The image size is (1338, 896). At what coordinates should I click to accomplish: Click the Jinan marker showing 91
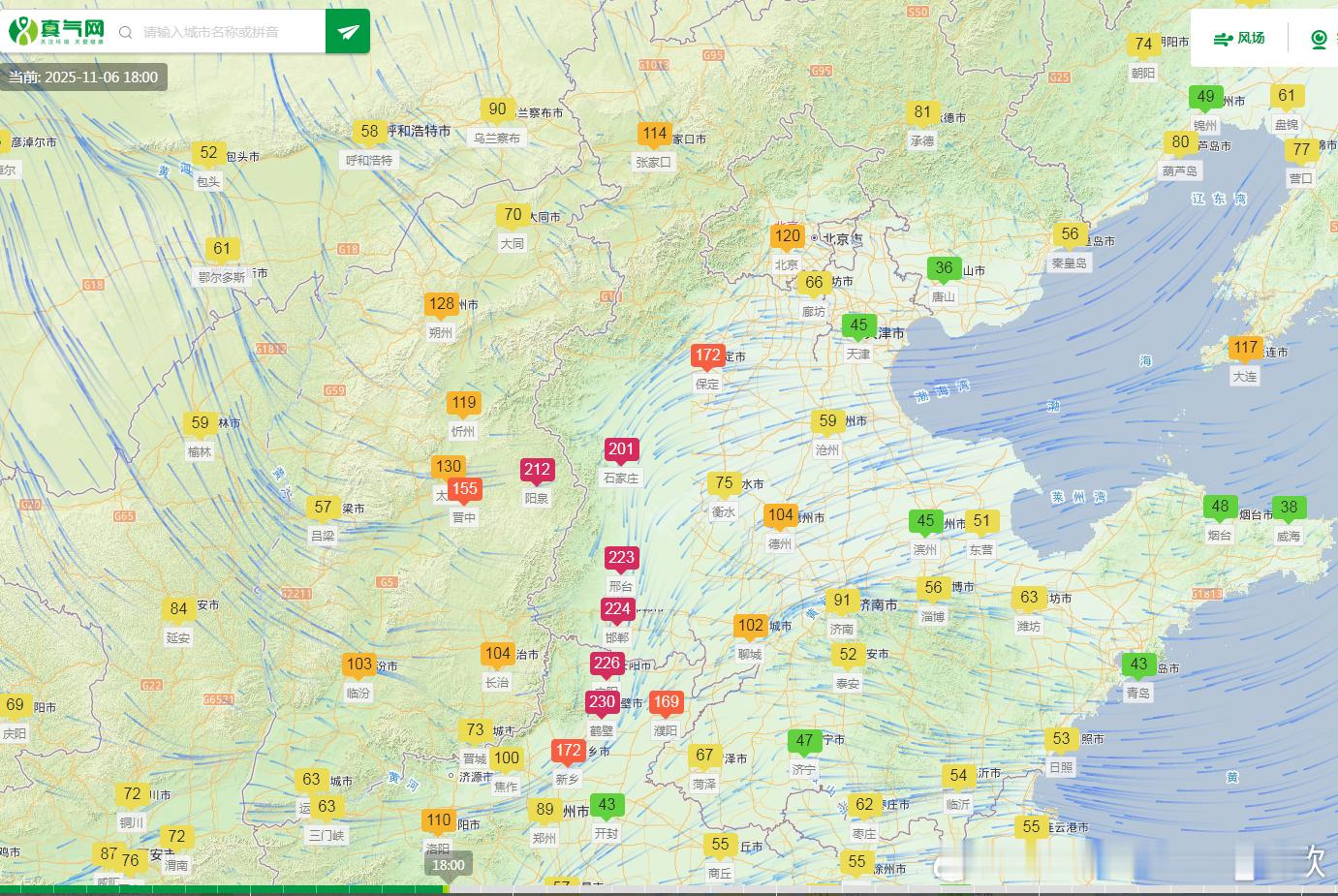coord(842,601)
